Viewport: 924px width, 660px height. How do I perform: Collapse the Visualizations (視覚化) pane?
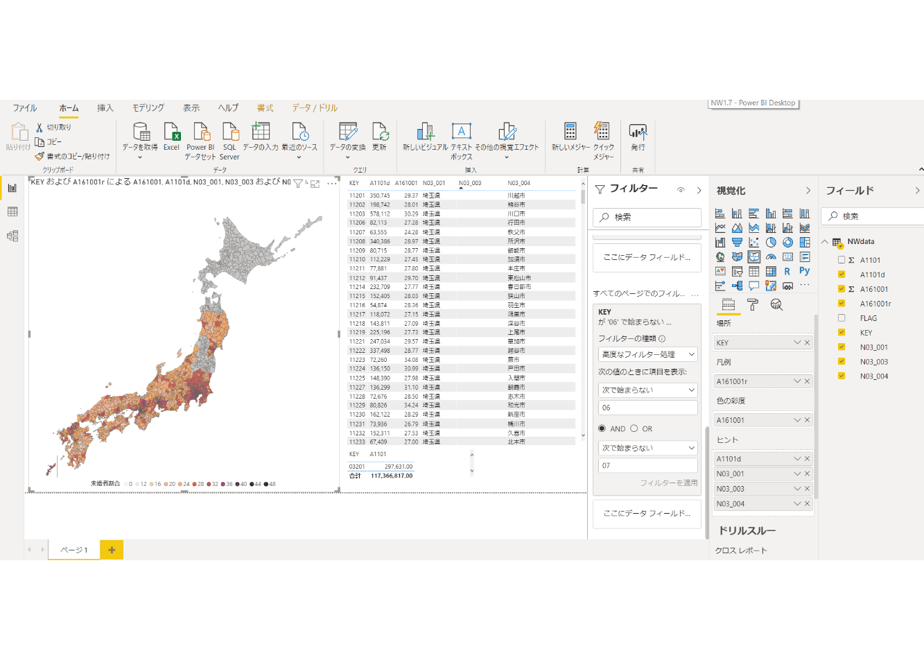[x=808, y=190]
